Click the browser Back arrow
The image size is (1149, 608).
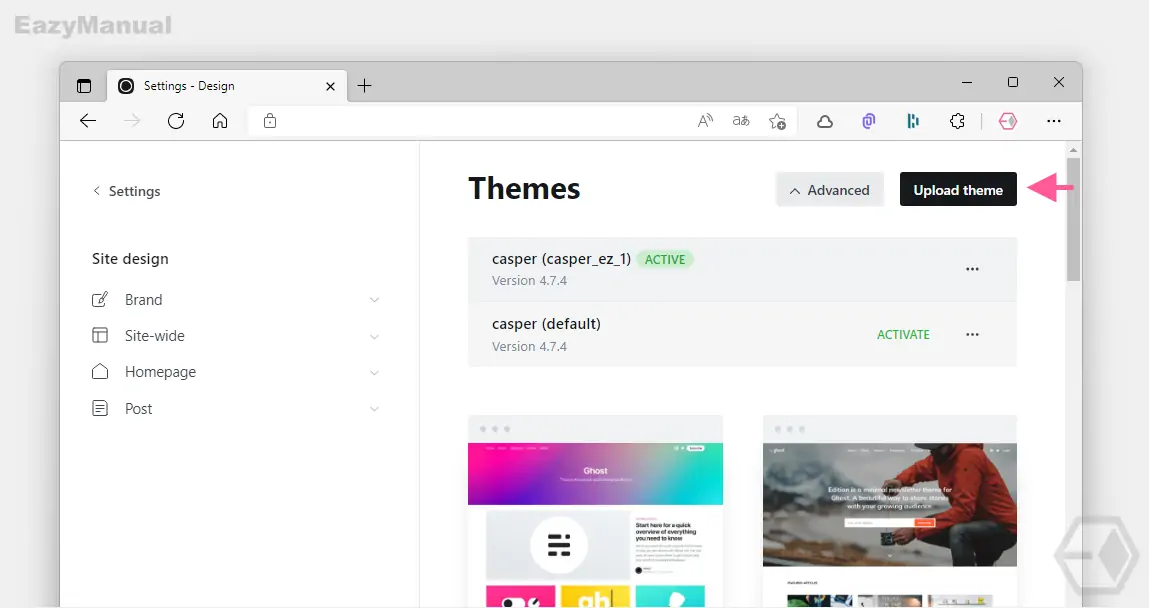88,121
